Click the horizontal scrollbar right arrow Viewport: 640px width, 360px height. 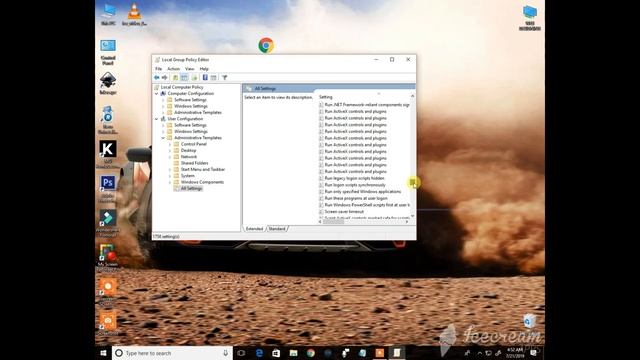(407, 222)
